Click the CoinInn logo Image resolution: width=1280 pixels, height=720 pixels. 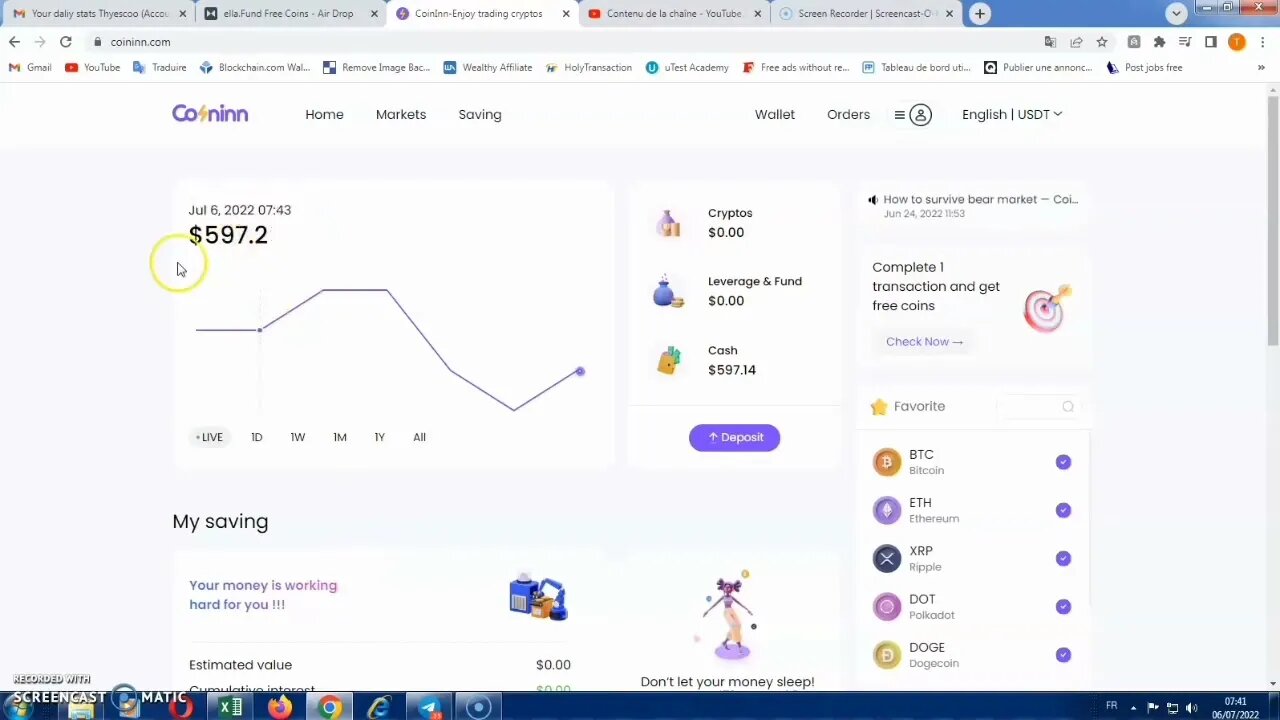[x=210, y=114]
